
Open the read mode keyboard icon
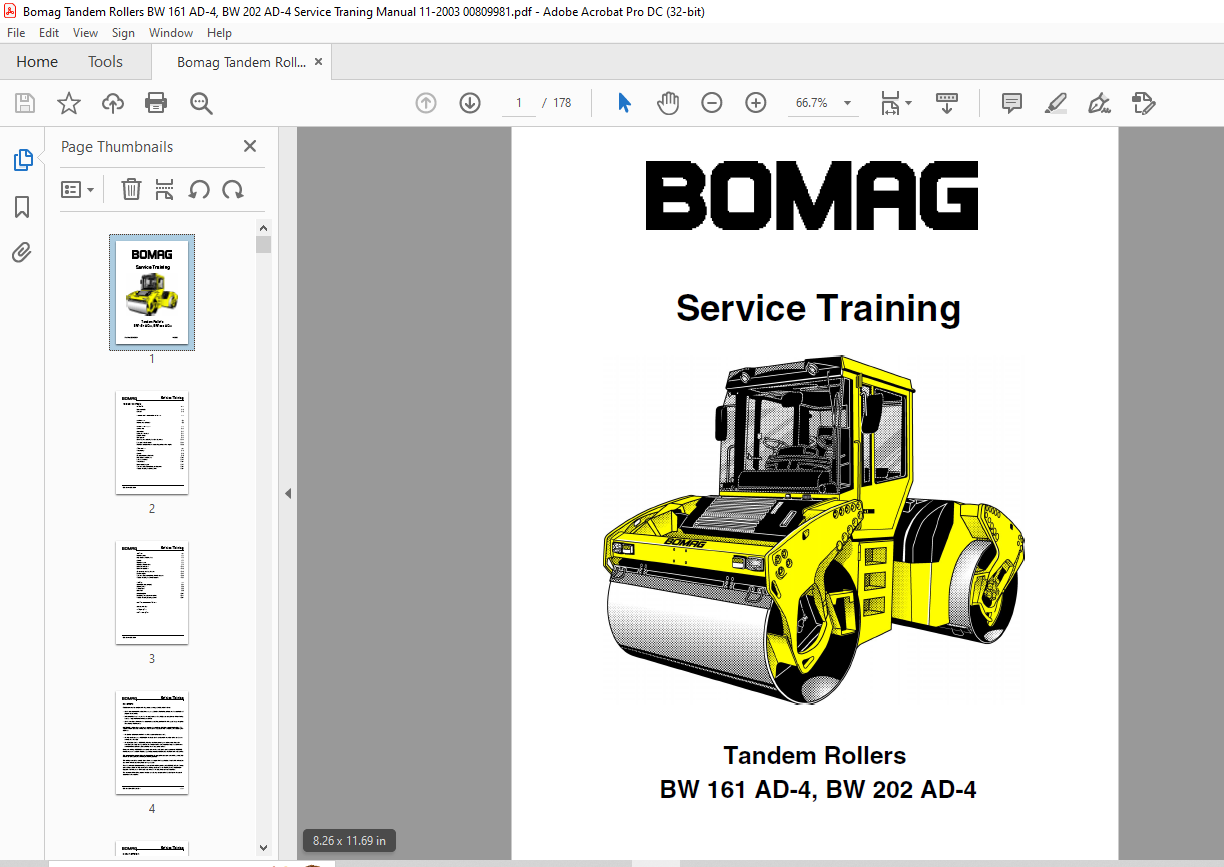point(946,103)
